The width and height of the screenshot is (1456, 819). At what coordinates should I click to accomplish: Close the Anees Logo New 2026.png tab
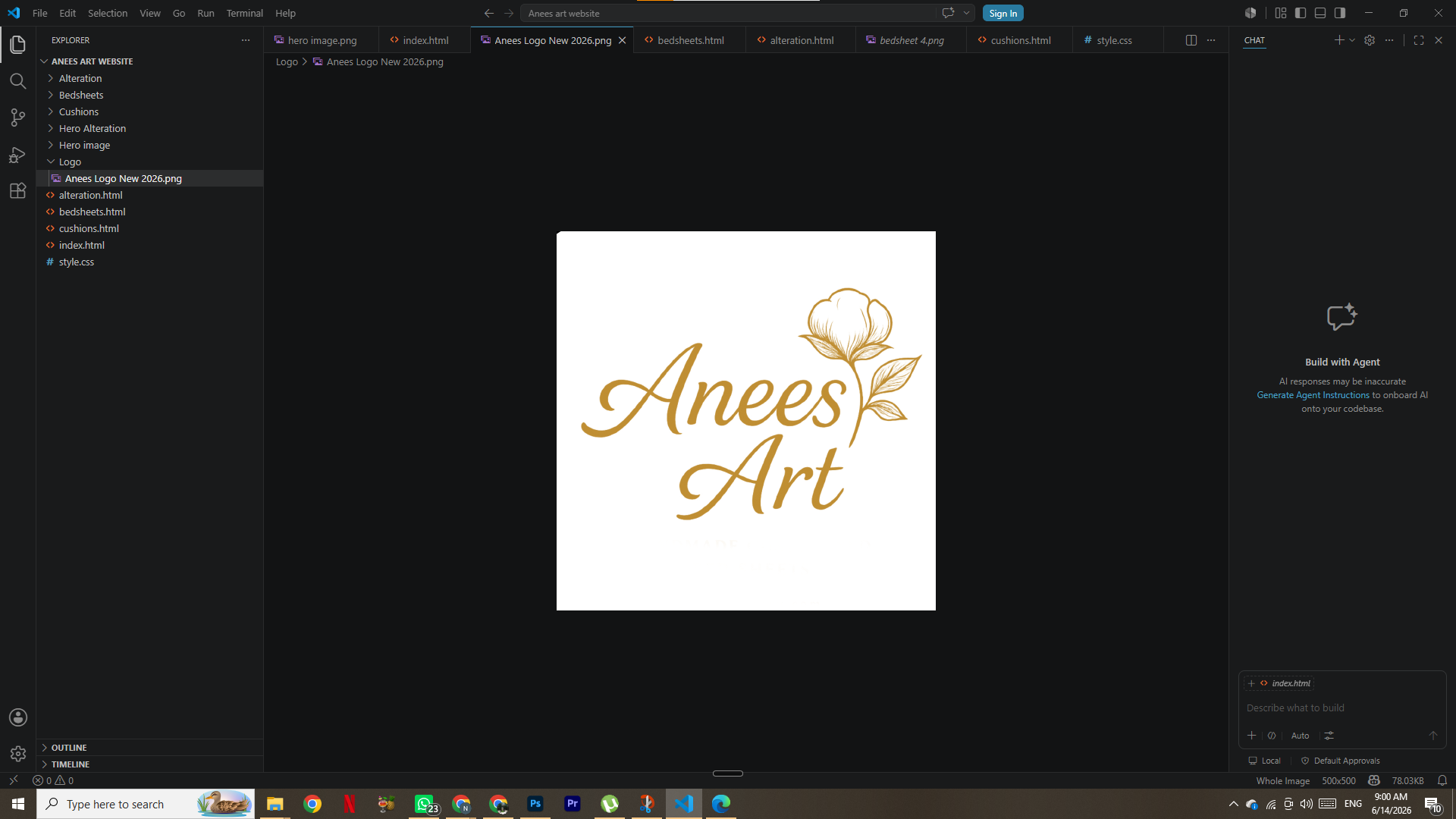[622, 40]
